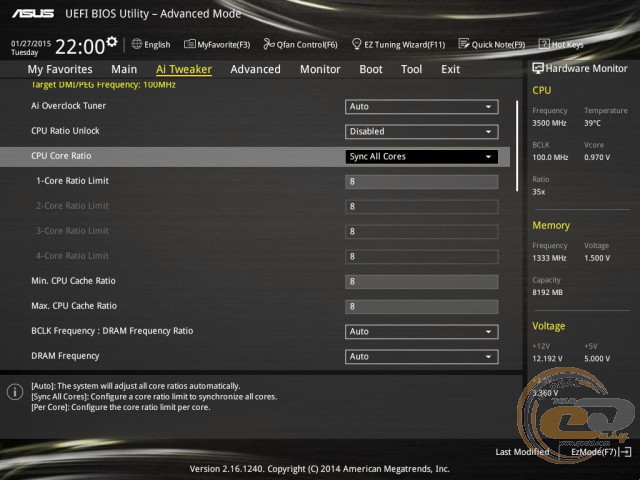Go to the Advanced tab

256,69
